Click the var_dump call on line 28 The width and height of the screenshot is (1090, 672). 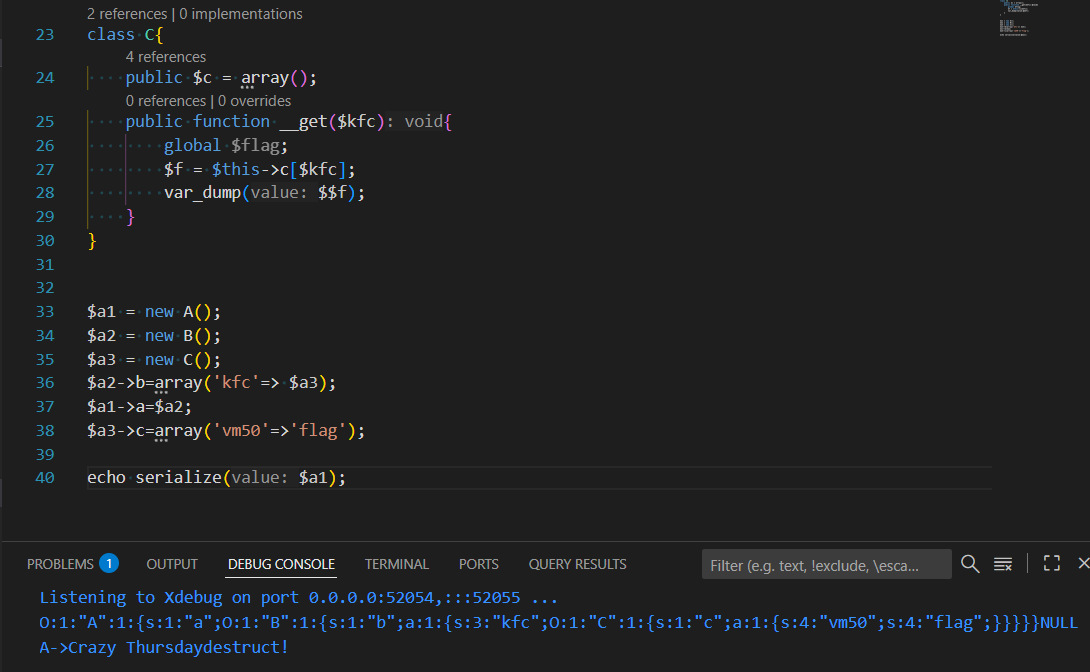coord(264,192)
